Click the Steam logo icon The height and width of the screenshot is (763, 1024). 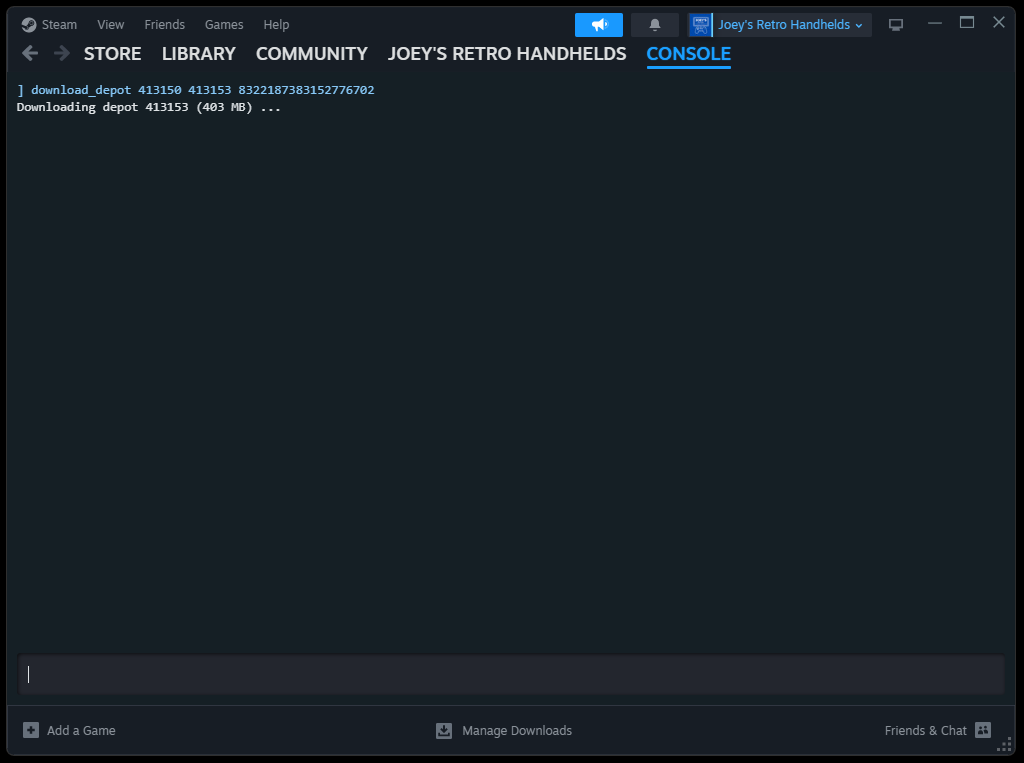tap(29, 25)
